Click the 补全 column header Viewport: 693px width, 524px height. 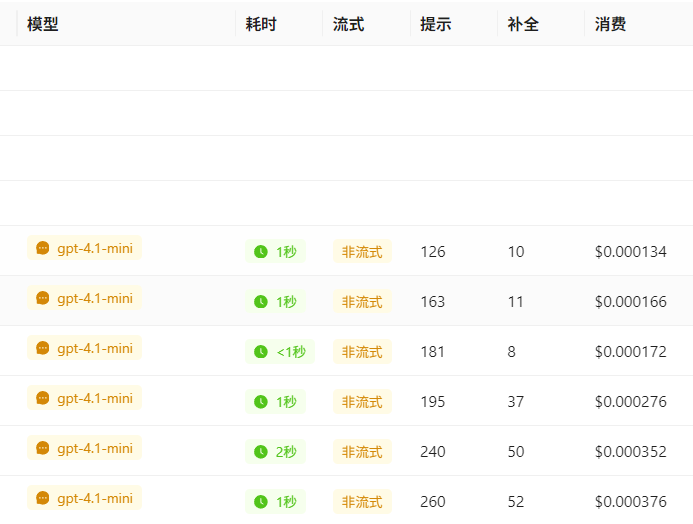[x=523, y=24]
